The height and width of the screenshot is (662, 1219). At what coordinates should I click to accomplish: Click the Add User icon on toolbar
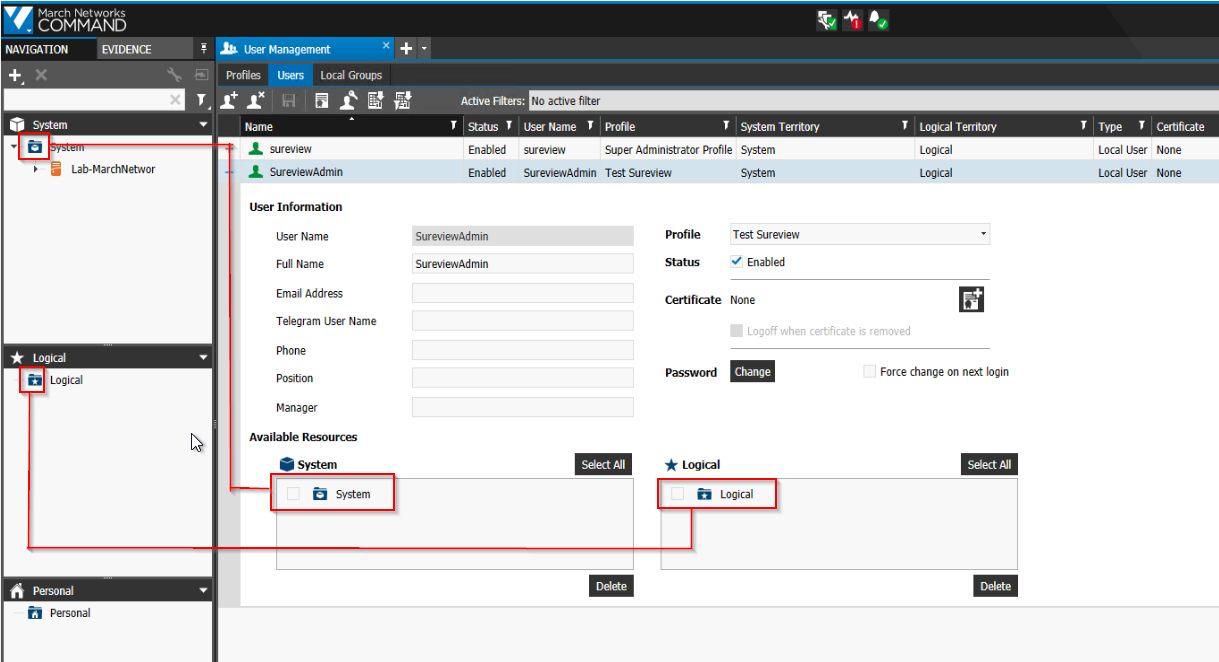228,100
